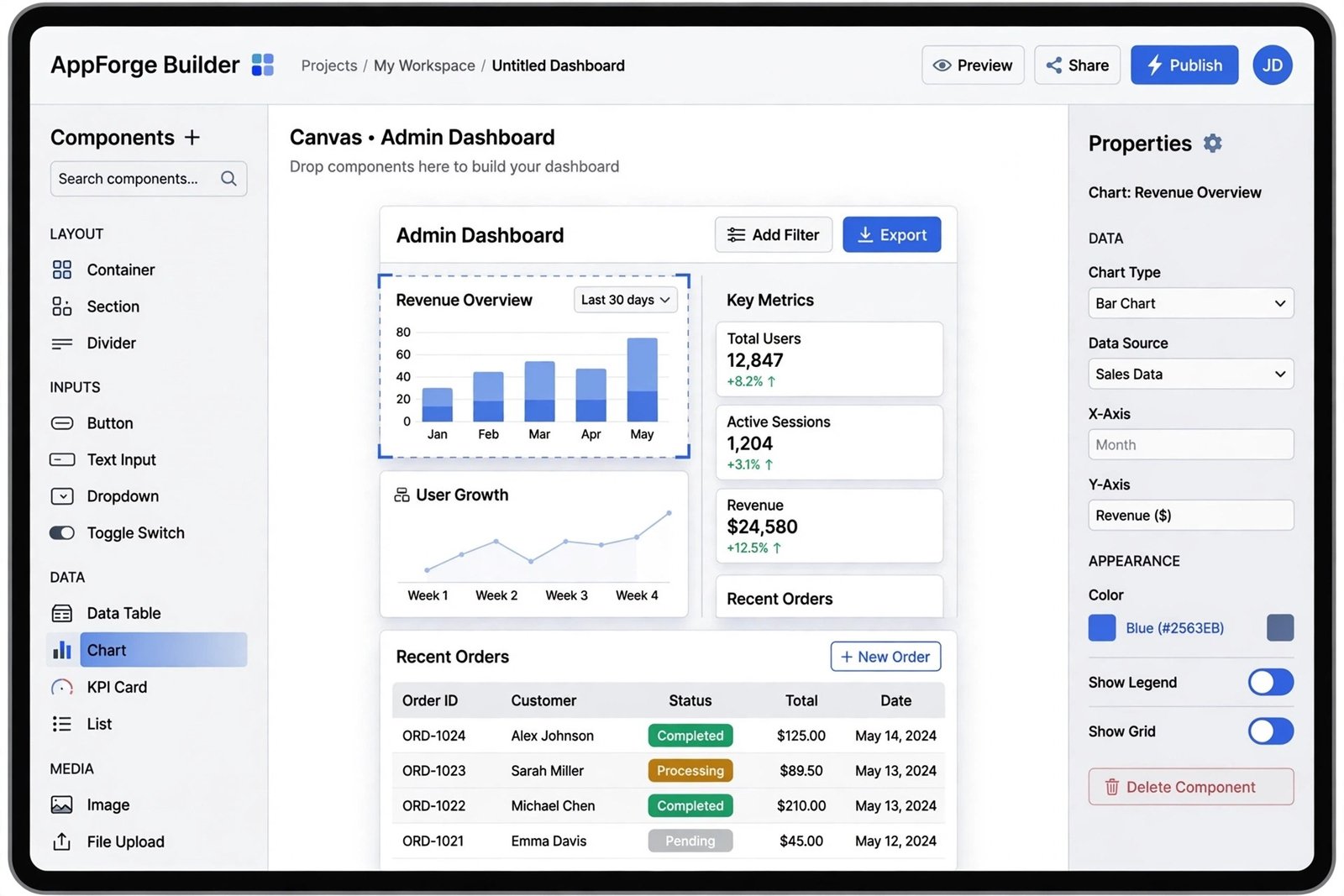
Task: Click the Toggle Switch component icon
Action: [x=62, y=533]
